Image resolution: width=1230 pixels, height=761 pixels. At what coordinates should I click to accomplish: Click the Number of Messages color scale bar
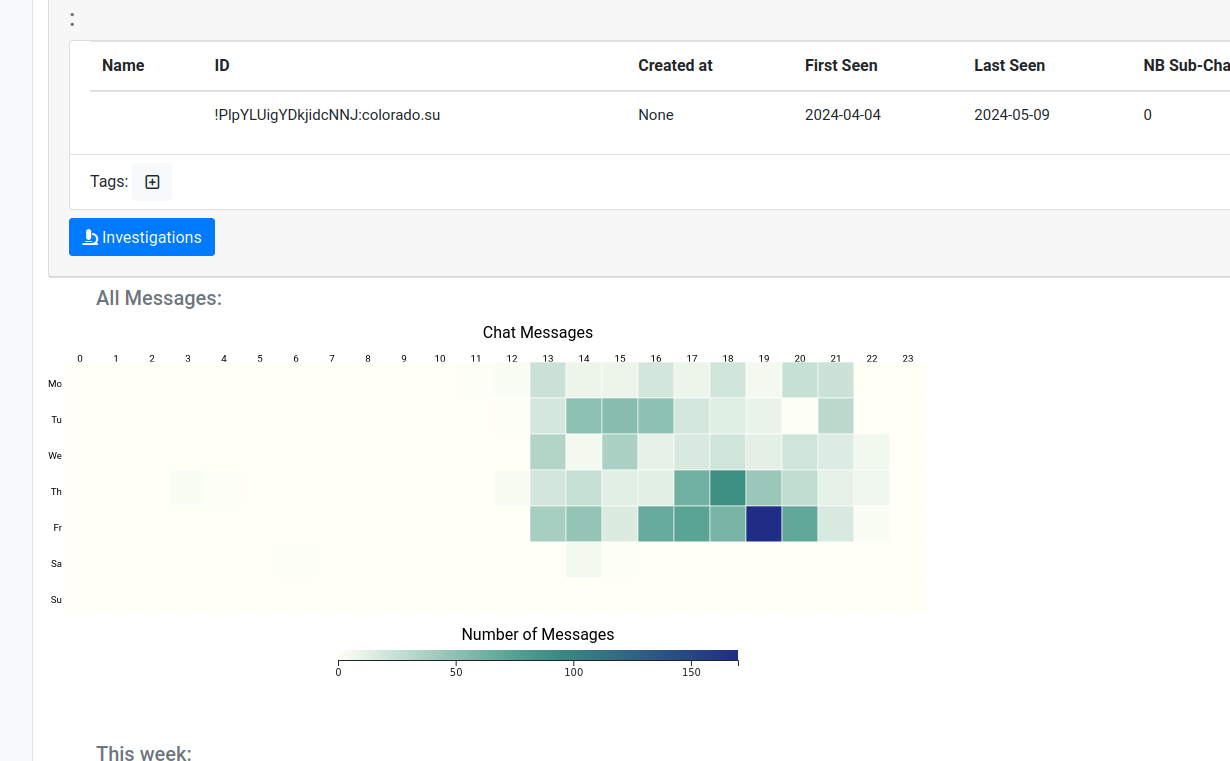(x=538, y=656)
